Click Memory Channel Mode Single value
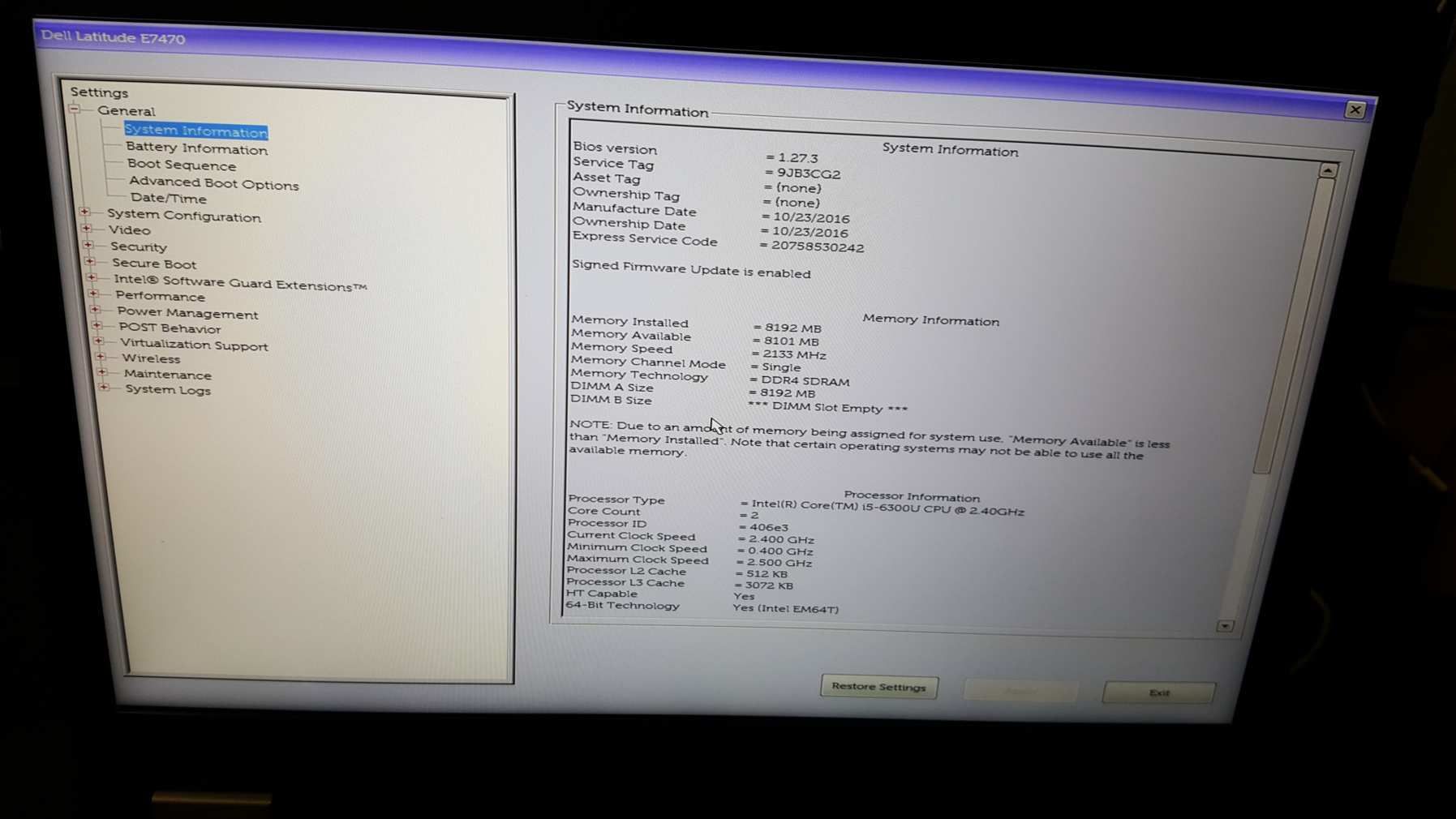 click(x=781, y=367)
